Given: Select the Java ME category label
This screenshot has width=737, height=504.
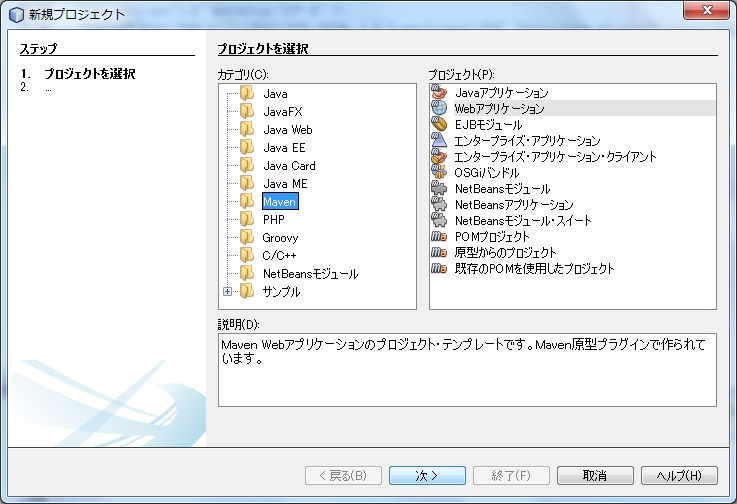Looking at the screenshot, I should point(285,183).
